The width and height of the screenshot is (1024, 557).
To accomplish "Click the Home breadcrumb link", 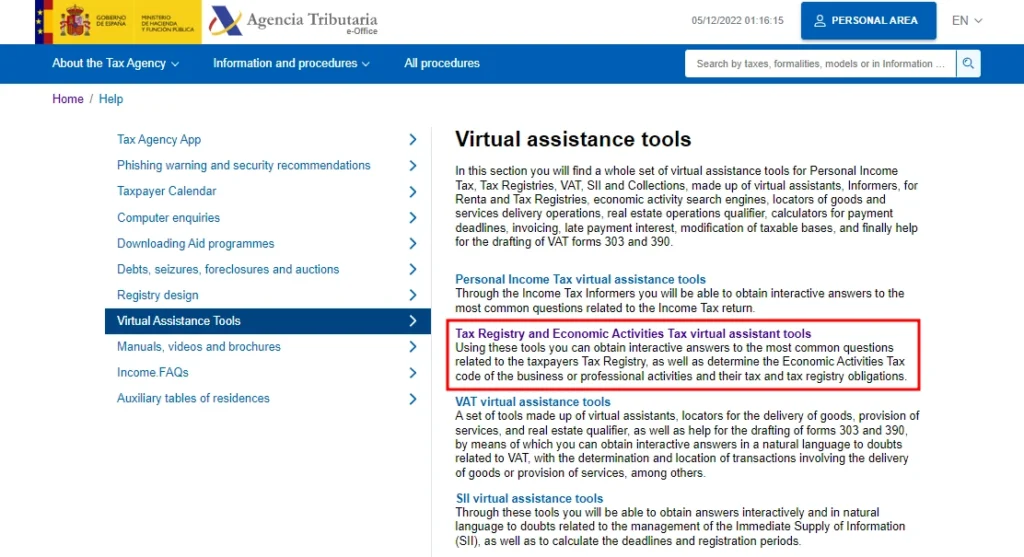I will click(68, 99).
